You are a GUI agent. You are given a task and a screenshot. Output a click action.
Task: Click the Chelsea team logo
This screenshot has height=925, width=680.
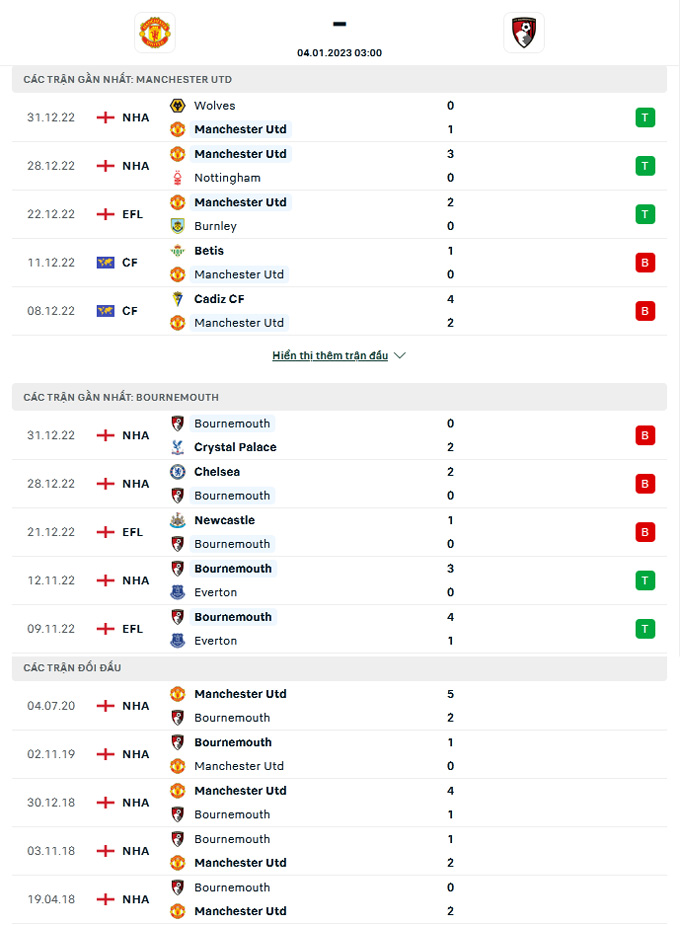click(x=177, y=472)
